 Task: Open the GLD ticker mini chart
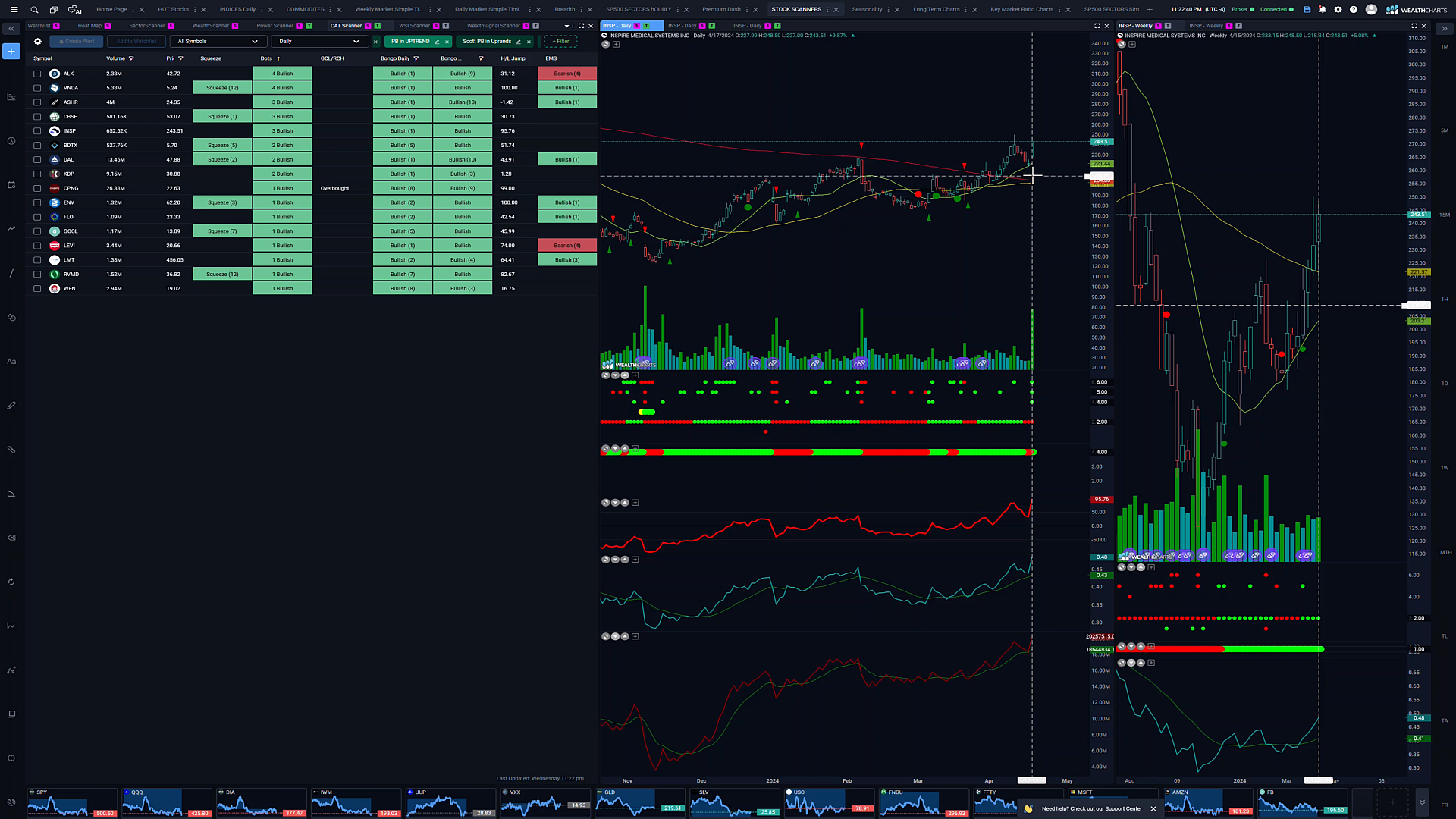(x=640, y=802)
